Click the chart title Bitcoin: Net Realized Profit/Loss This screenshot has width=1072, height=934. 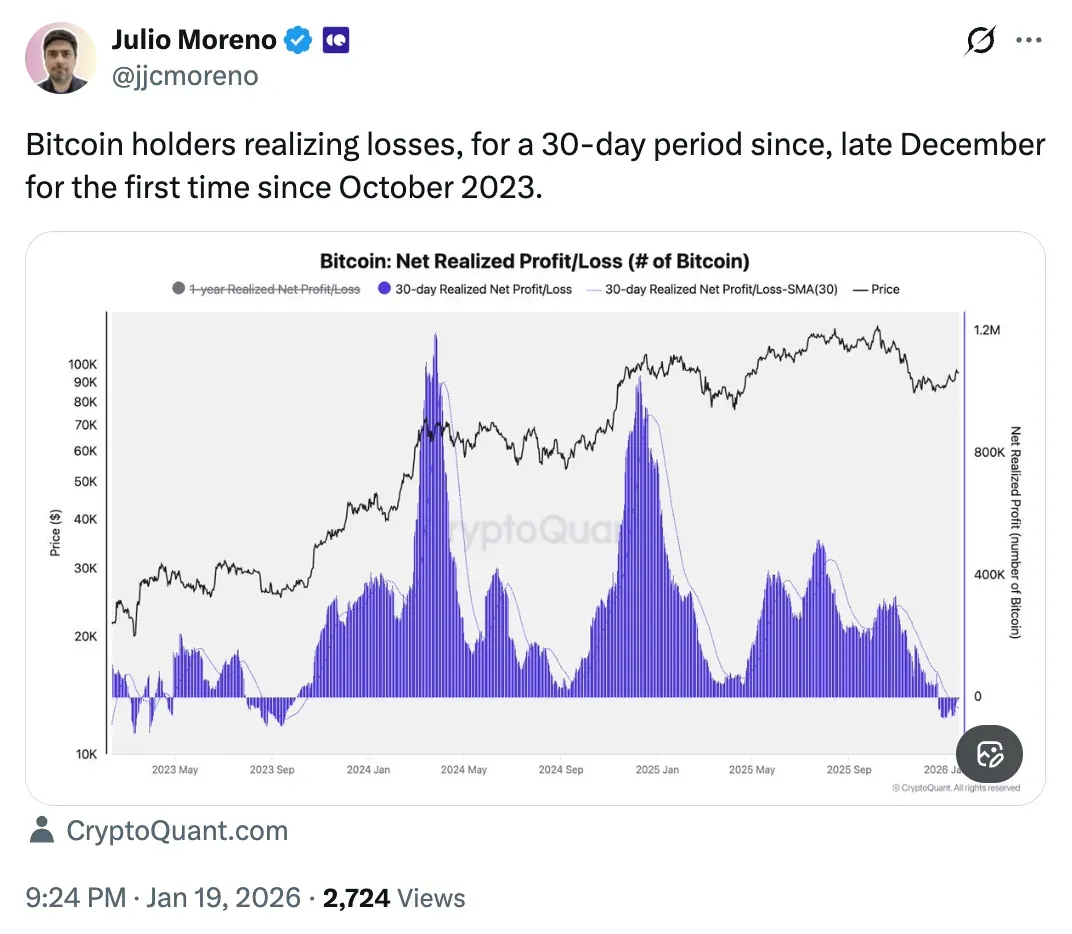click(x=534, y=262)
